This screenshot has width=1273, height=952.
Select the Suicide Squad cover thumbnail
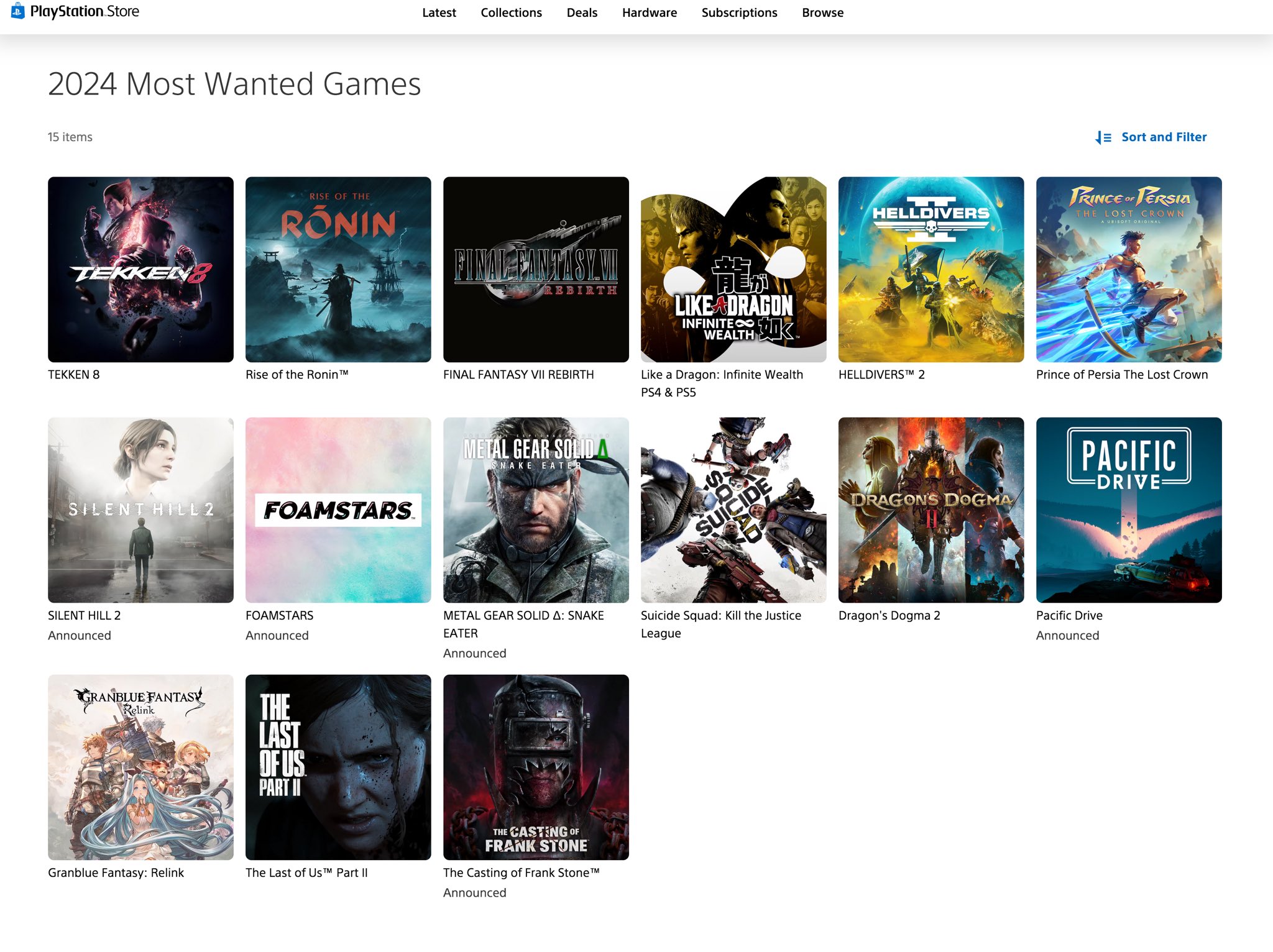pos(733,510)
